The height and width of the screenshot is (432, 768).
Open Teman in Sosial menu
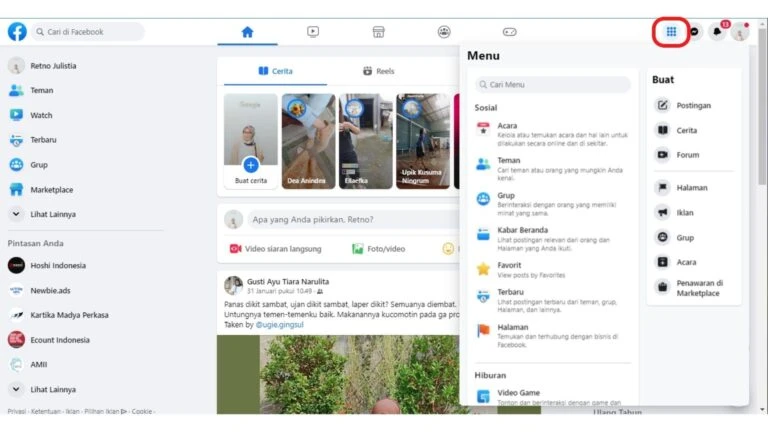click(x=552, y=169)
